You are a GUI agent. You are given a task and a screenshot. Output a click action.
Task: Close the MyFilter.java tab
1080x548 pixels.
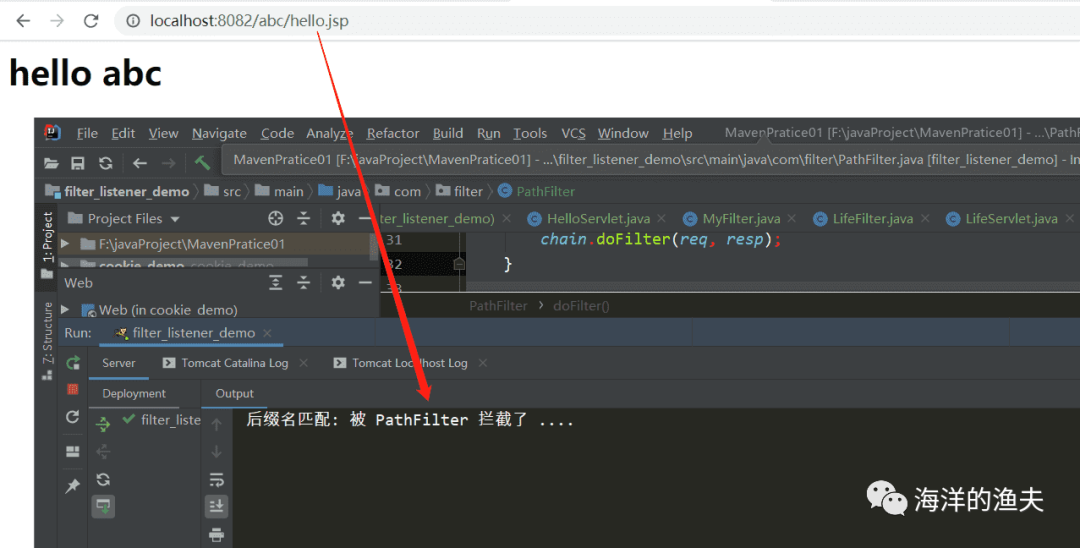(x=792, y=219)
